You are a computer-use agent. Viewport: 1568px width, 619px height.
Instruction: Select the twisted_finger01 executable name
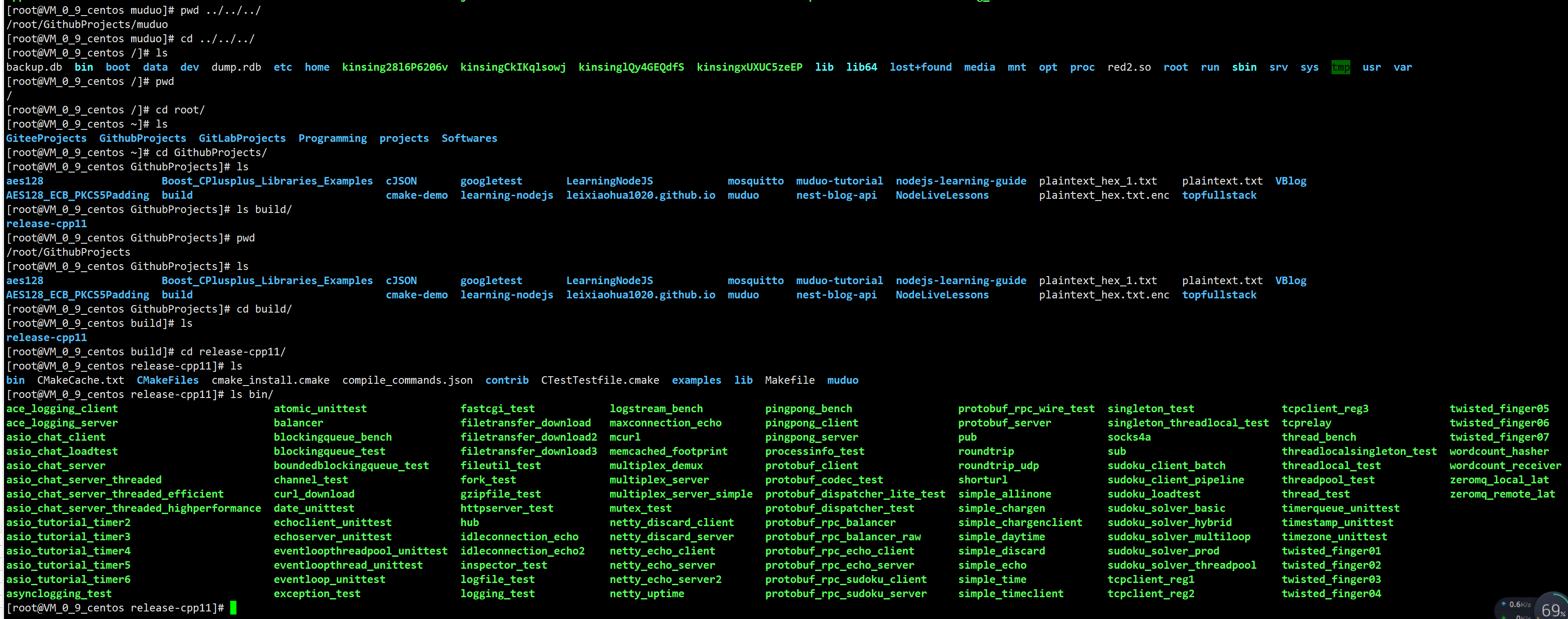click(1331, 551)
